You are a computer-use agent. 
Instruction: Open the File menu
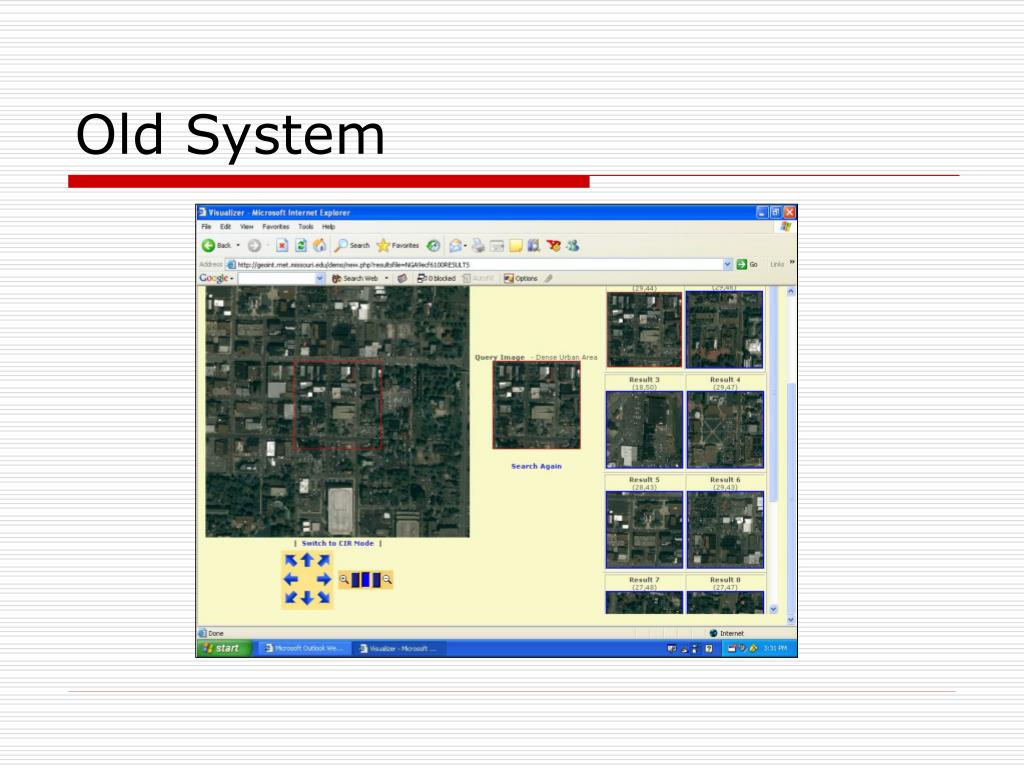click(206, 227)
